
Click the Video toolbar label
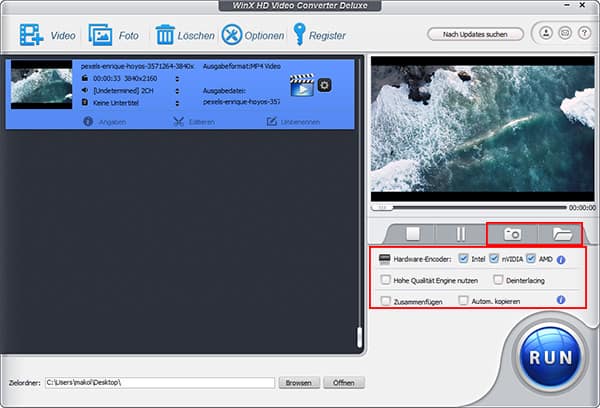(x=63, y=36)
